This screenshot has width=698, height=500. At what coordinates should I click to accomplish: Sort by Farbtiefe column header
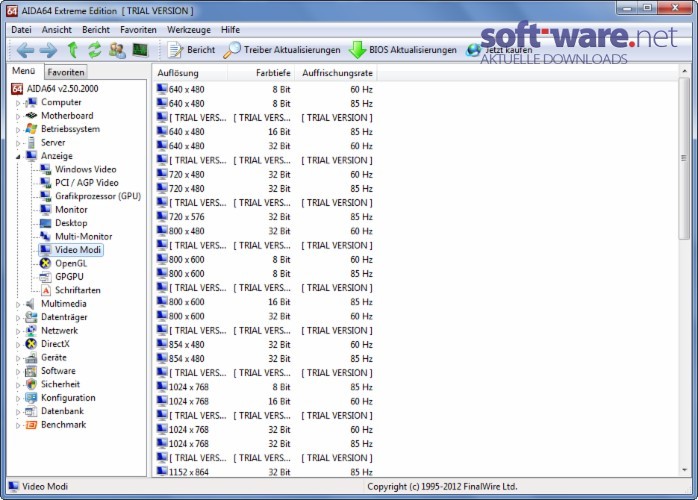pos(261,73)
